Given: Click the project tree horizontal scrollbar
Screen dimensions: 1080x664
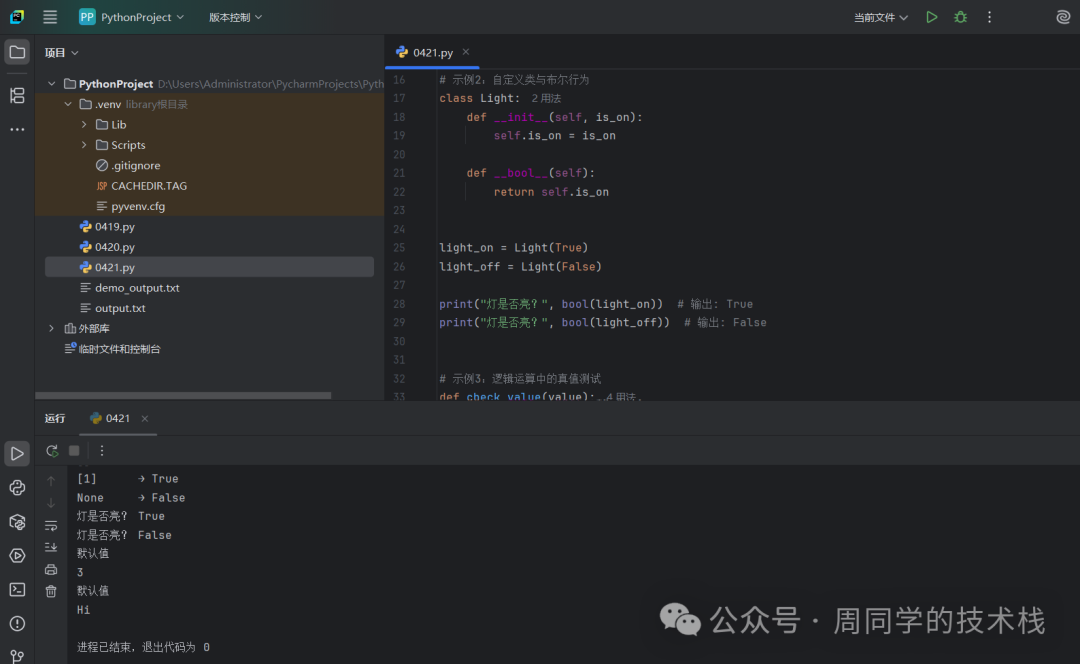Looking at the screenshot, I should (183, 395).
